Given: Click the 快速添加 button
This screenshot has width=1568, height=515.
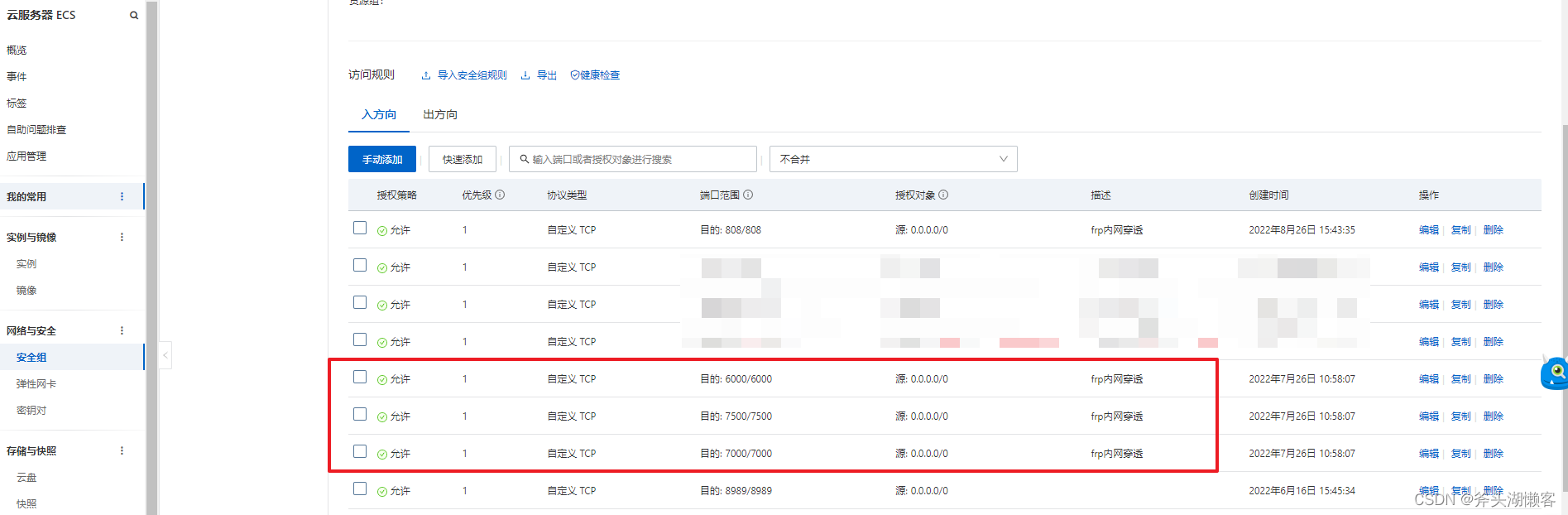Looking at the screenshot, I should pos(463,159).
